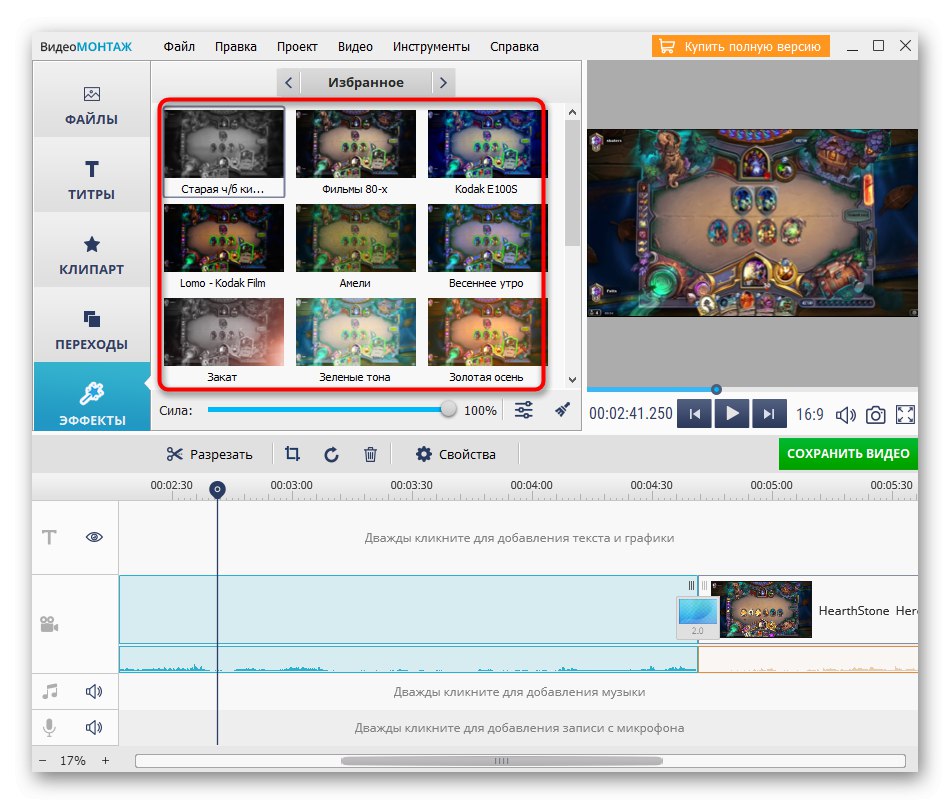Image resolution: width=950 pixels, height=804 pixels.
Task: Click the Разрезать scissors button
Action: coord(209,454)
